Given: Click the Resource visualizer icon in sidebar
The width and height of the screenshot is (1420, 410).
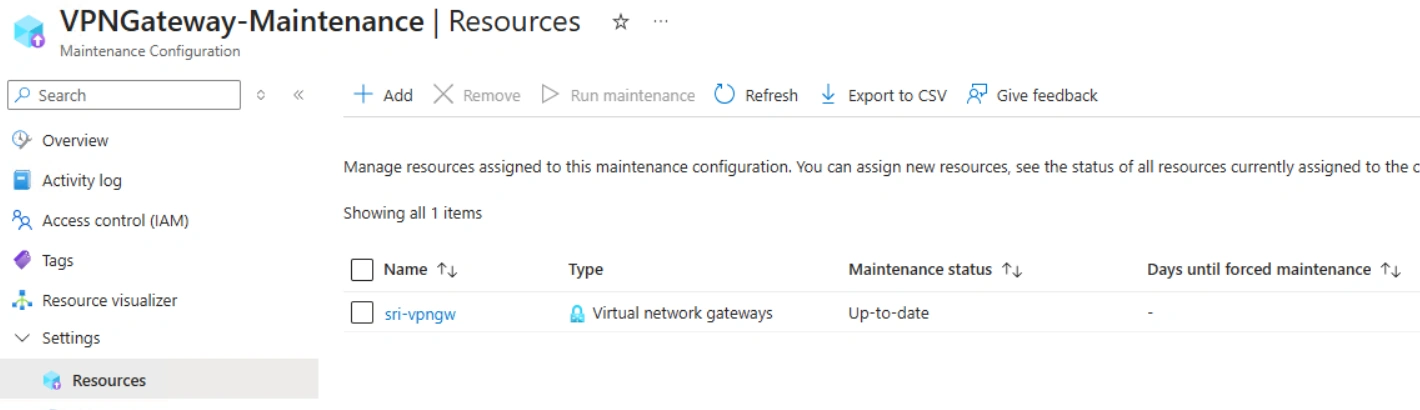Looking at the screenshot, I should coord(22,300).
